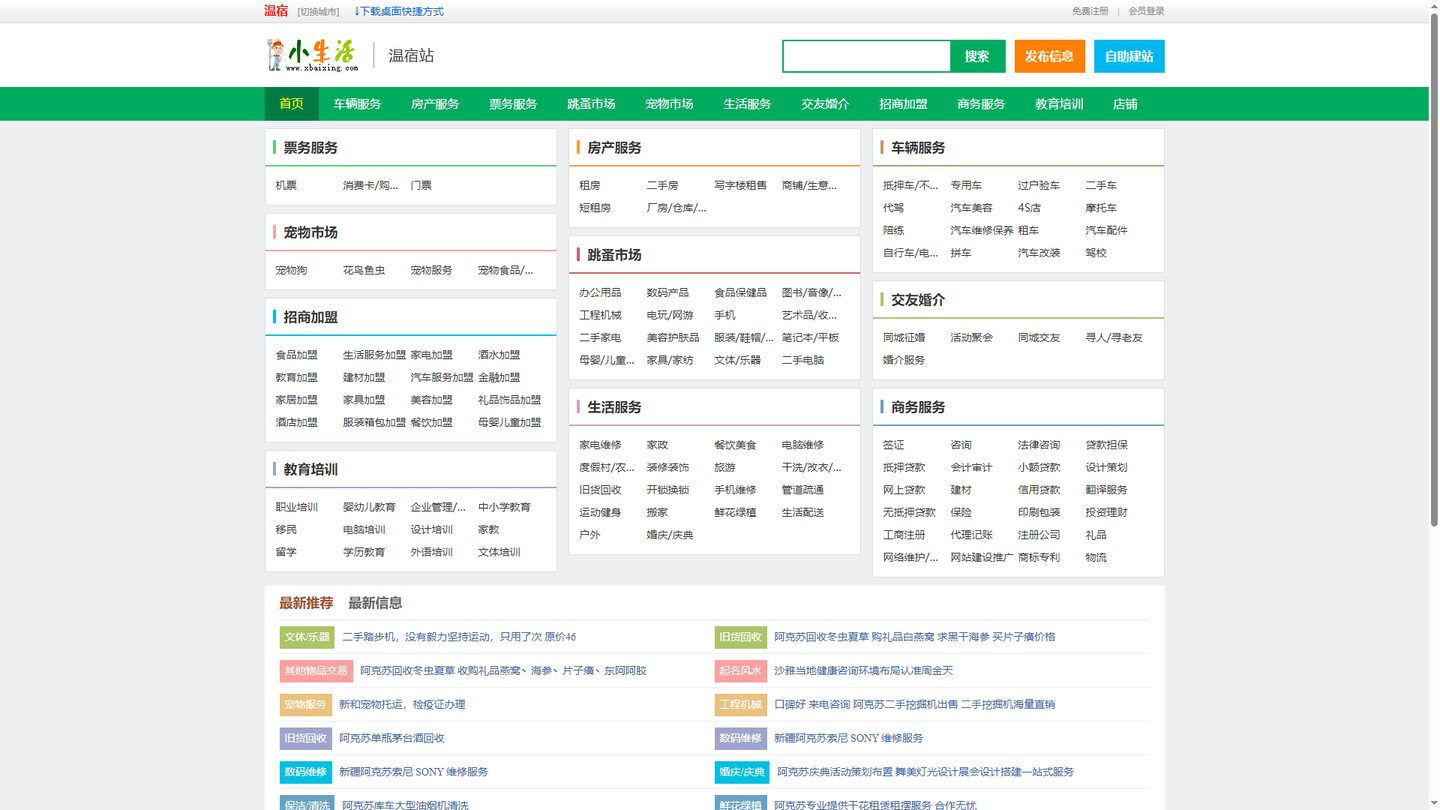Click the 食品加盟 link
The width and height of the screenshot is (1440, 810).
click(x=297, y=356)
